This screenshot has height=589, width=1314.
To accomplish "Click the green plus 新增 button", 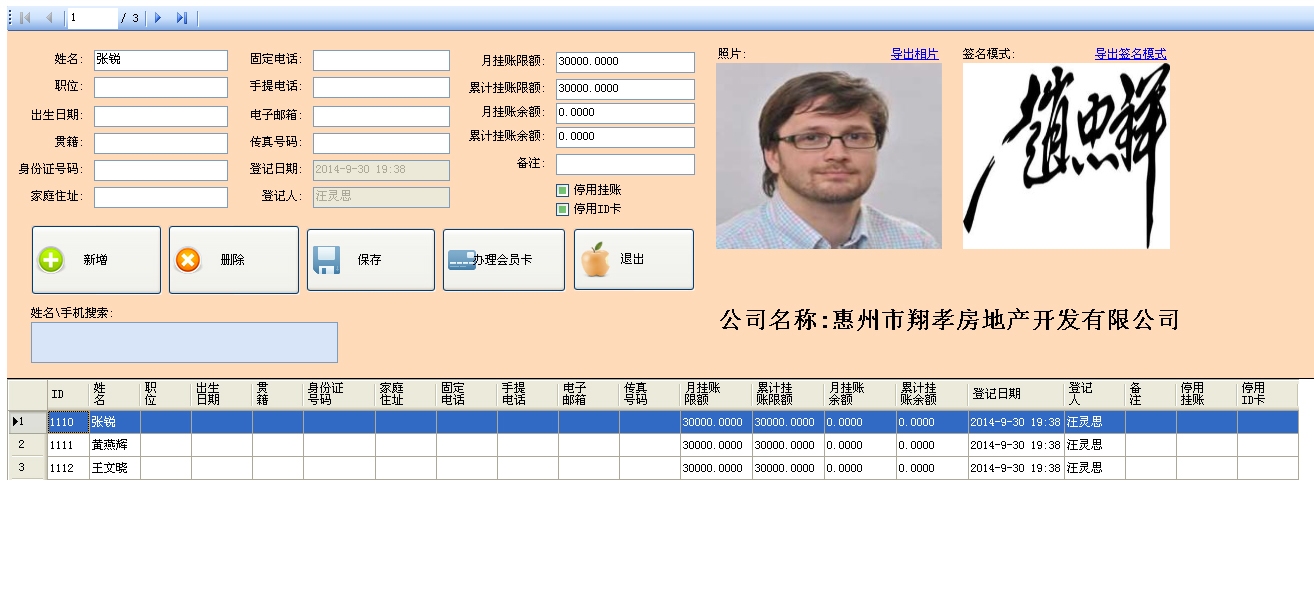I will 96,260.
